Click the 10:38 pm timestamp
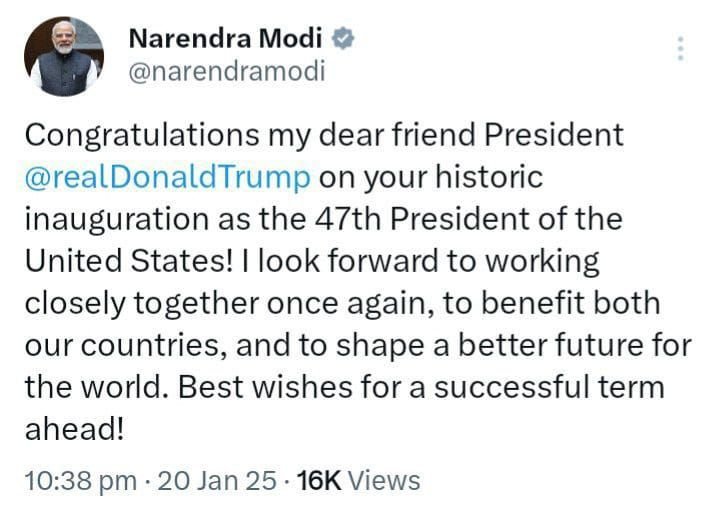The width and height of the screenshot is (720, 517). [x=79, y=480]
